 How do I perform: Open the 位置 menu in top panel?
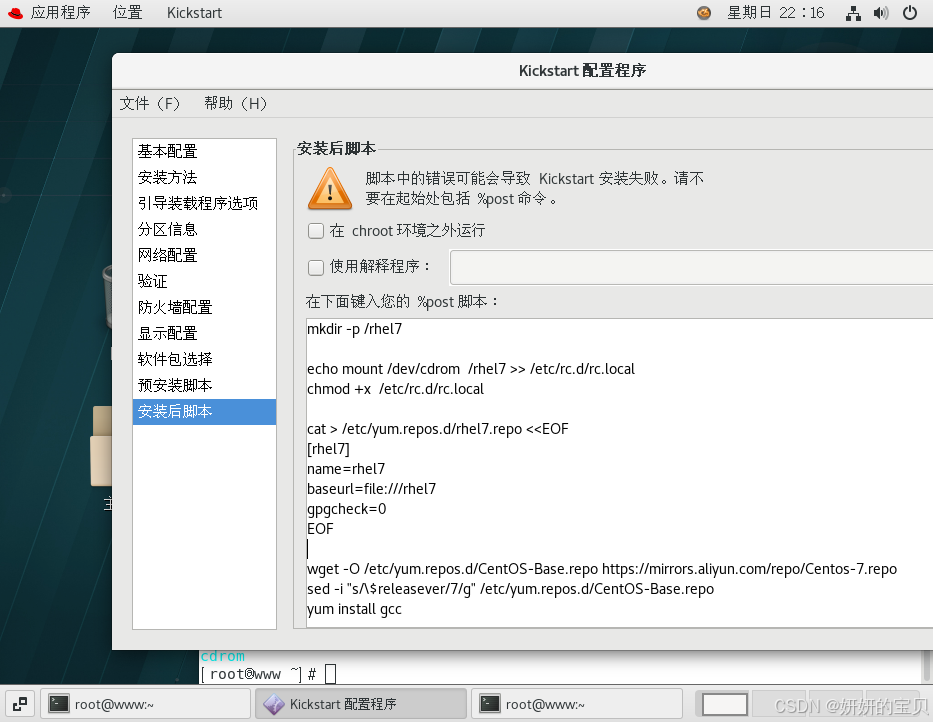127,12
